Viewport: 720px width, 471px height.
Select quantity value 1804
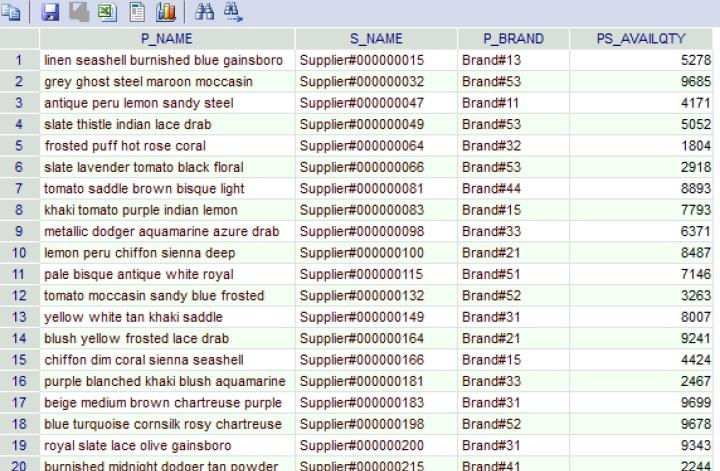point(641,146)
